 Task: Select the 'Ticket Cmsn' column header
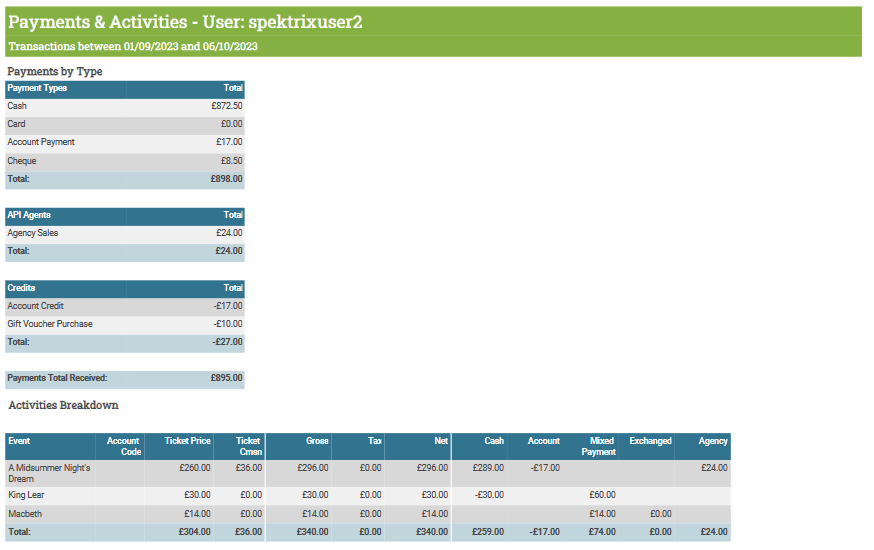[249, 446]
